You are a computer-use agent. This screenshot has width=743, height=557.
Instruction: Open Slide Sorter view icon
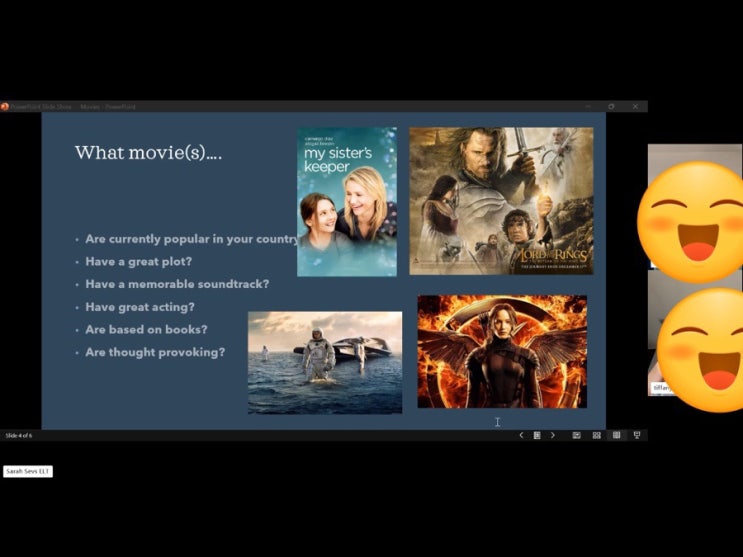click(x=597, y=435)
